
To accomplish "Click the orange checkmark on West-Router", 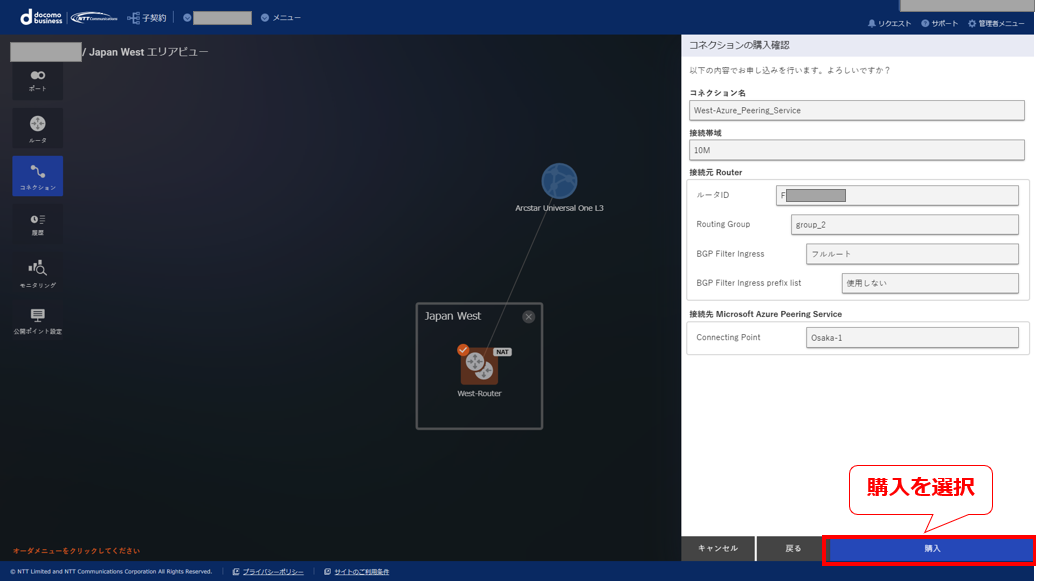I will coord(463,350).
